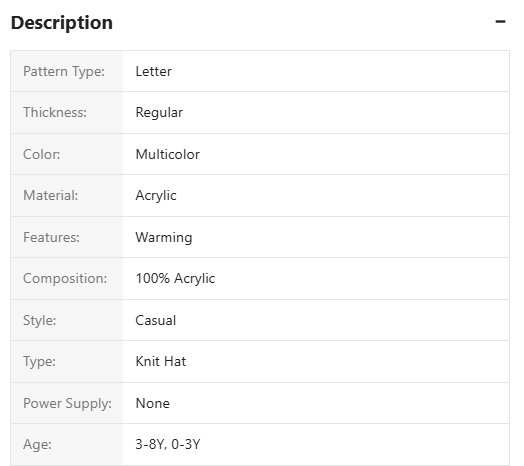This screenshot has height=466, width=524.
Task: Click the Description heading
Action: [62, 23]
